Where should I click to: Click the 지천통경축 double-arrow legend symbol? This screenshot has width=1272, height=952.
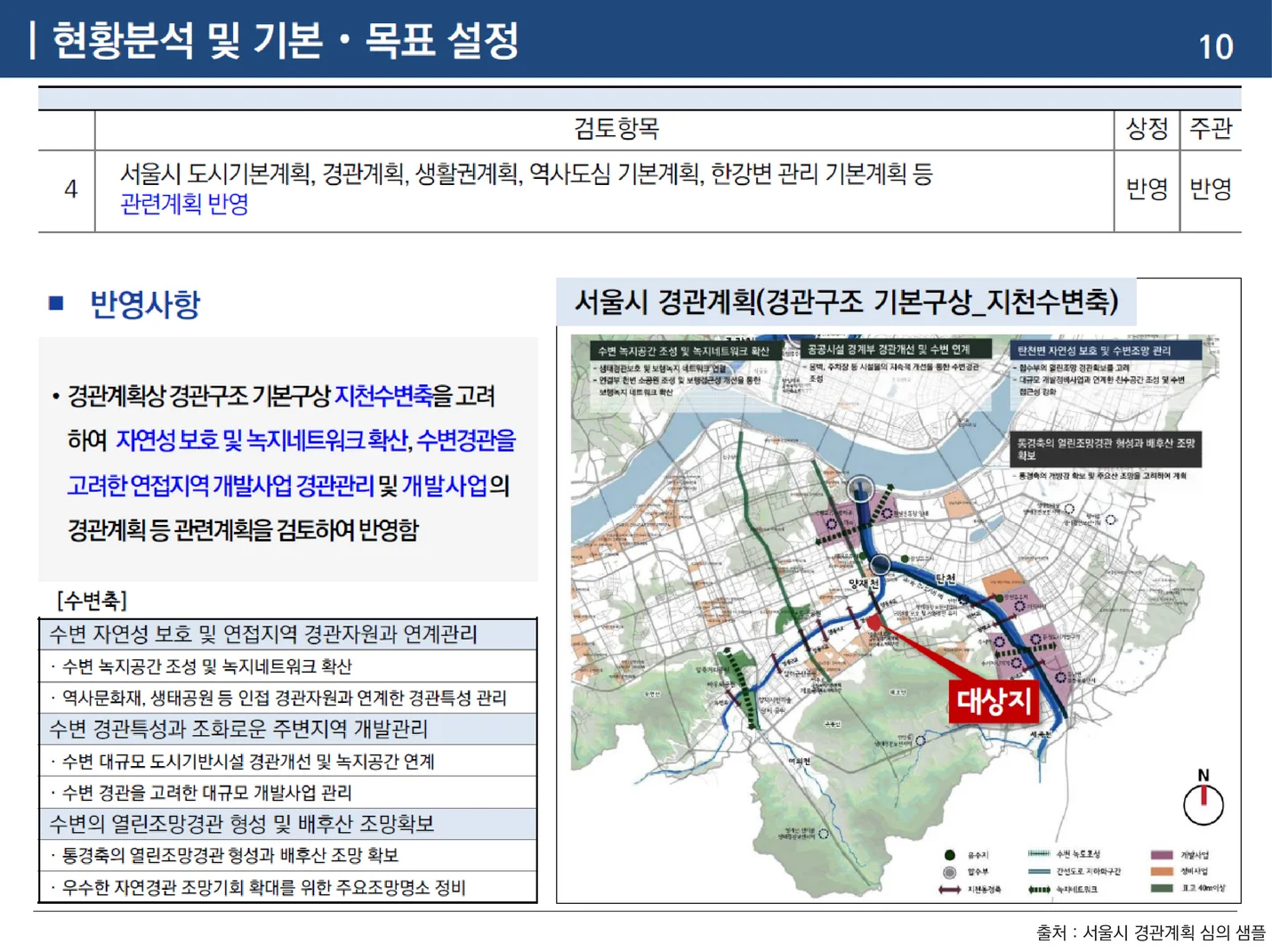pos(950,889)
